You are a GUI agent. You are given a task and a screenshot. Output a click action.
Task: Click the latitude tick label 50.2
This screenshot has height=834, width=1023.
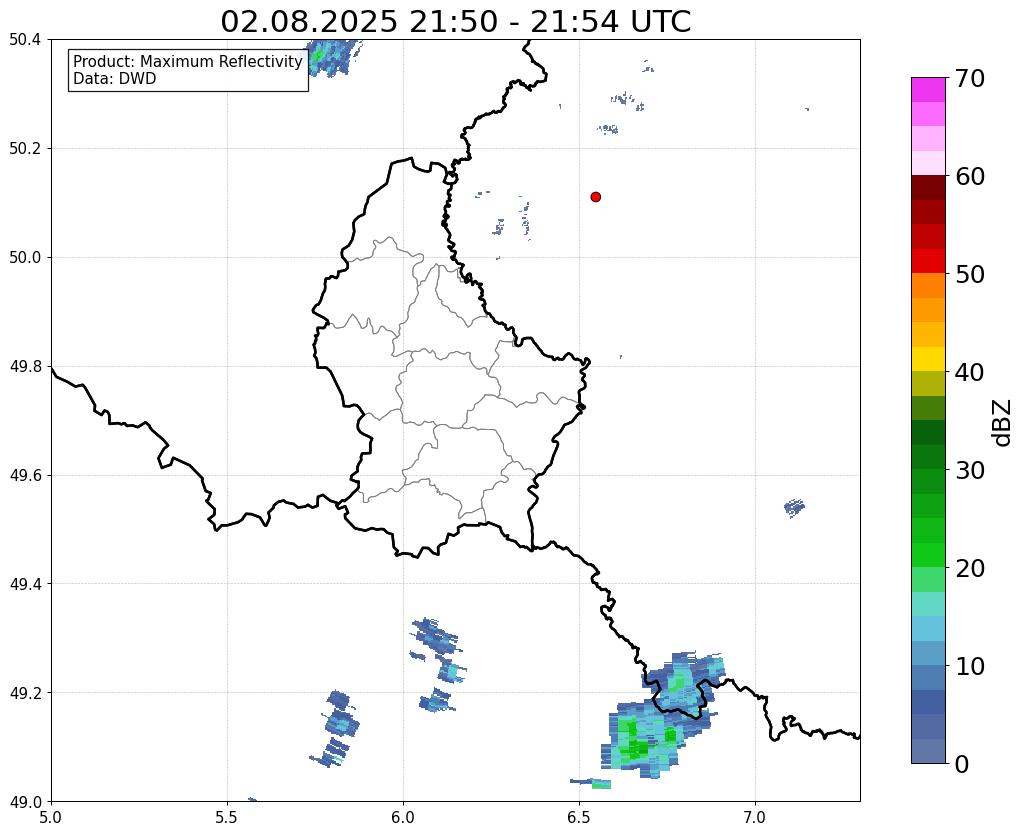click(25, 149)
